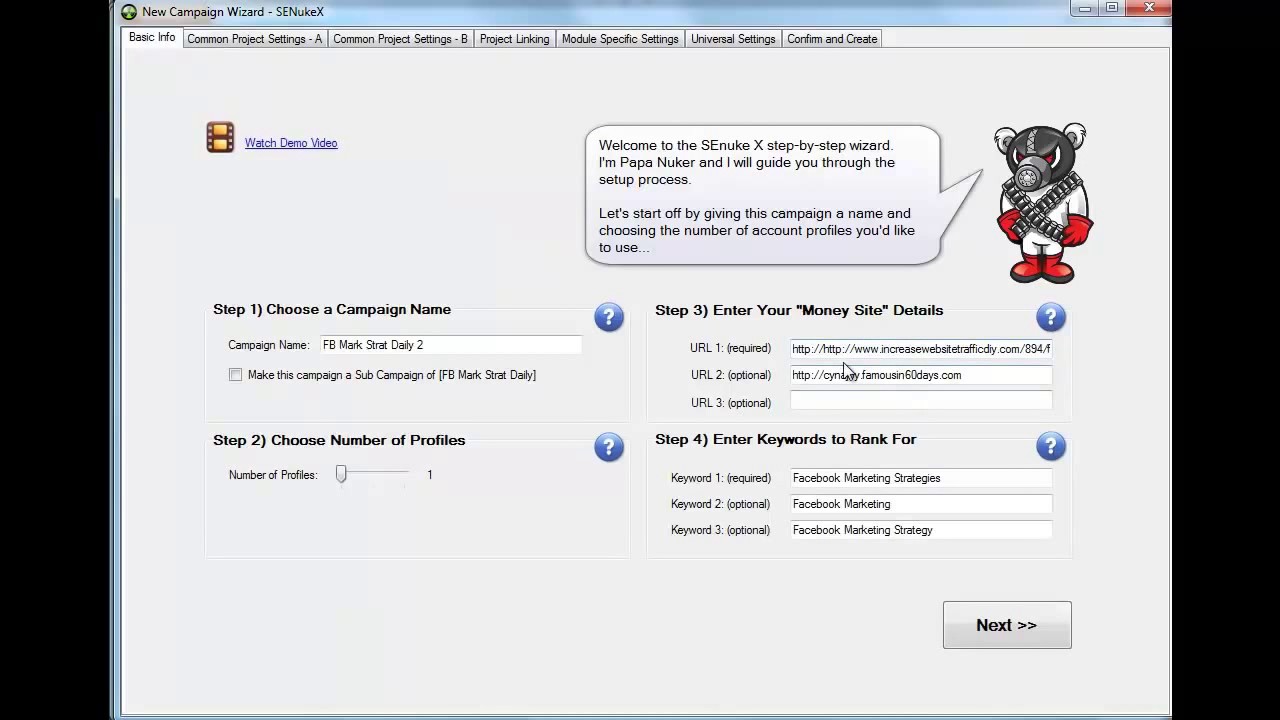Open help for Step 3 Money Site Details
Screen dimensions: 1280x720
(x=1051, y=317)
